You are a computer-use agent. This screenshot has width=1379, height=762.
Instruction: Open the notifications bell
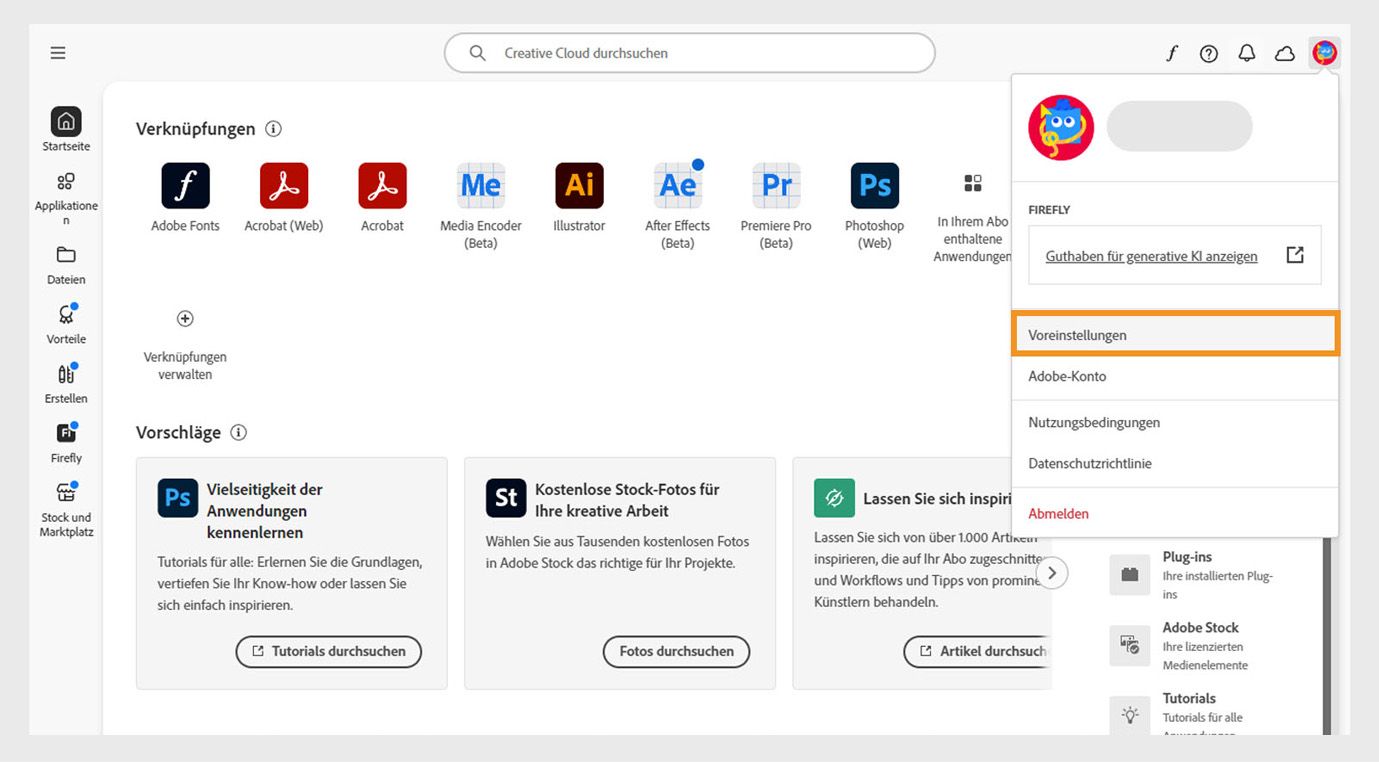tap(1247, 53)
